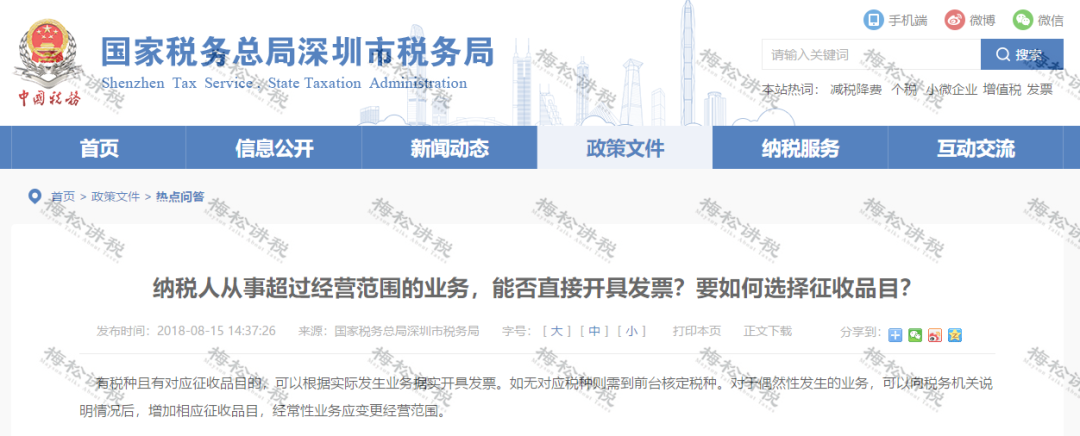The height and width of the screenshot is (436, 1080).
Task: Click the English subtitle Shenzhen Tax Service
Action: tap(284, 83)
